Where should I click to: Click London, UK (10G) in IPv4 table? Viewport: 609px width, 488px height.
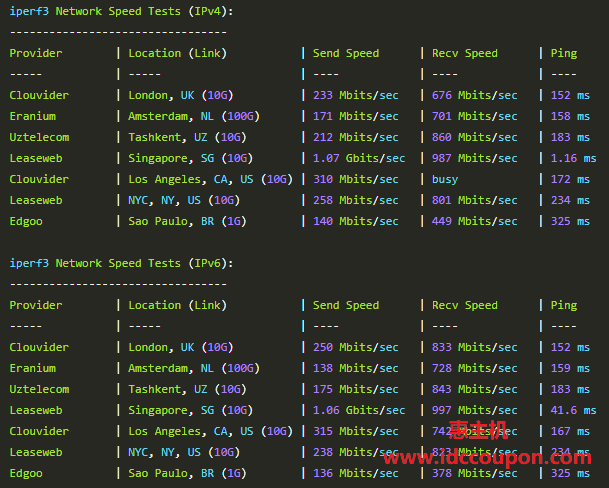pyautogui.click(x=181, y=95)
